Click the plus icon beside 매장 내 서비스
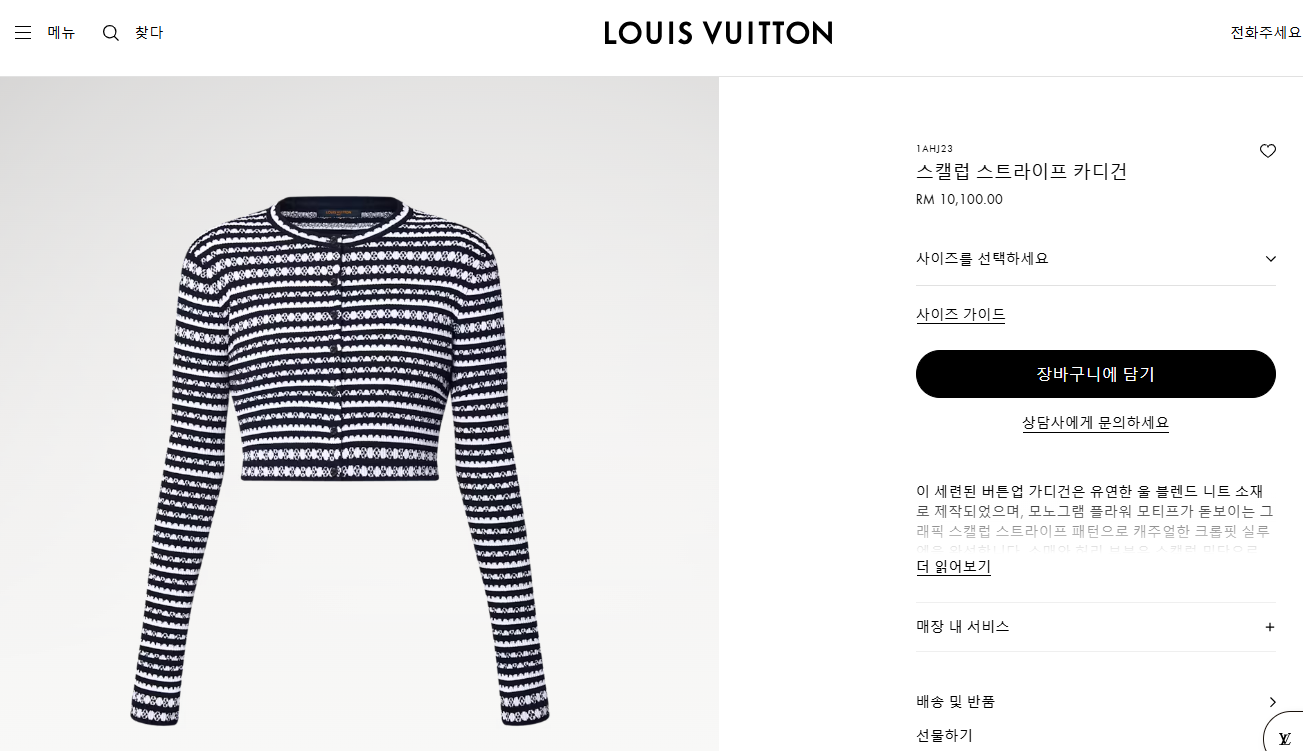The height and width of the screenshot is (751, 1303). coord(1270,627)
